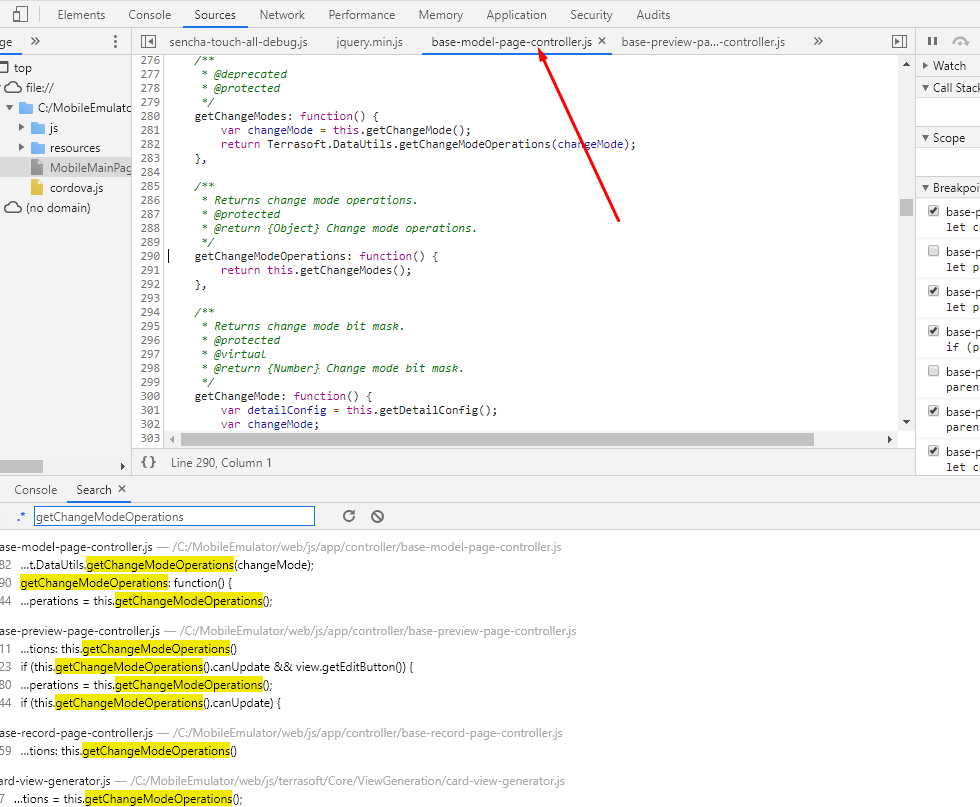Open the Application tab
The image size is (980, 807).
click(x=516, y=14)
